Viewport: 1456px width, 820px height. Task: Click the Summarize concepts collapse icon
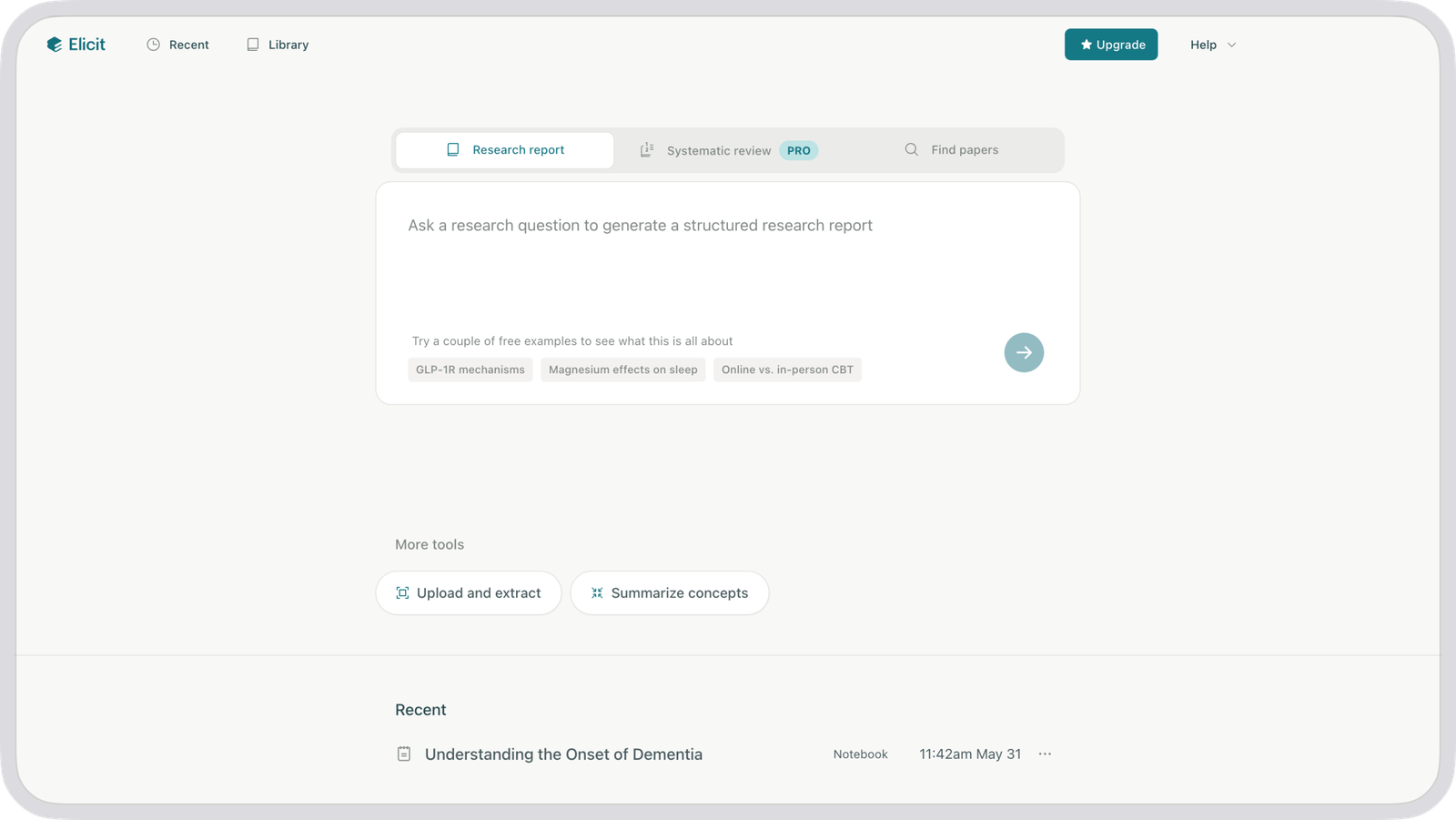[597, 593]
